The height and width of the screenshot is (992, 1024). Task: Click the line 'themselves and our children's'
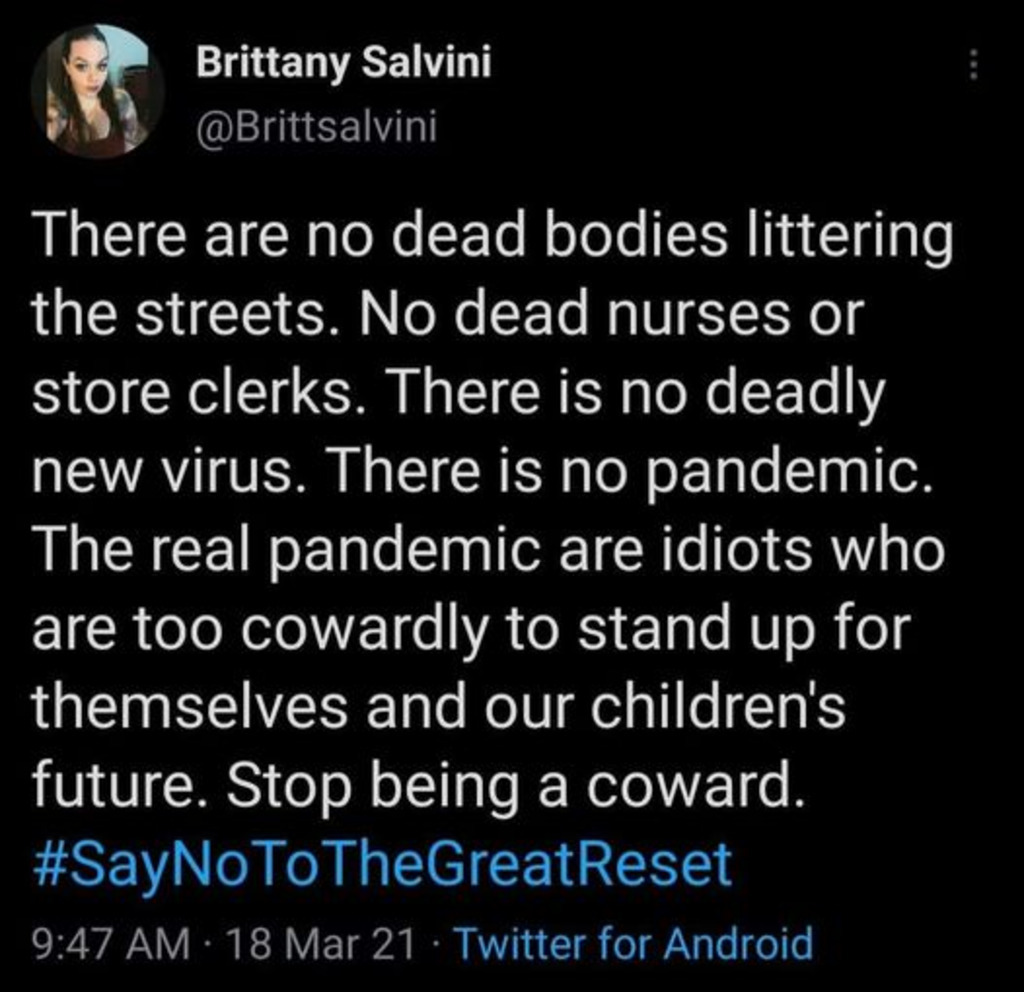click(x=439, y=707)
